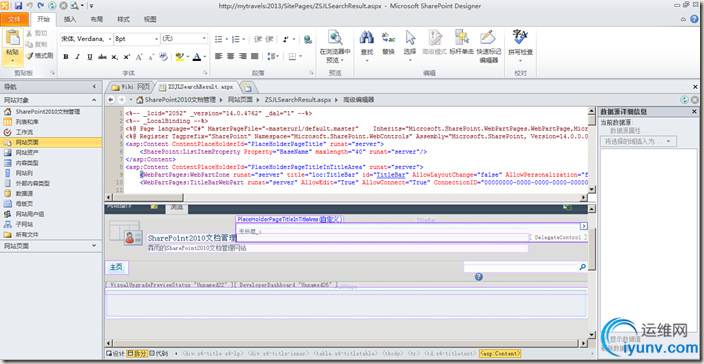Open a new document tab
Screen dimensions: 704x364
point(246,87)
